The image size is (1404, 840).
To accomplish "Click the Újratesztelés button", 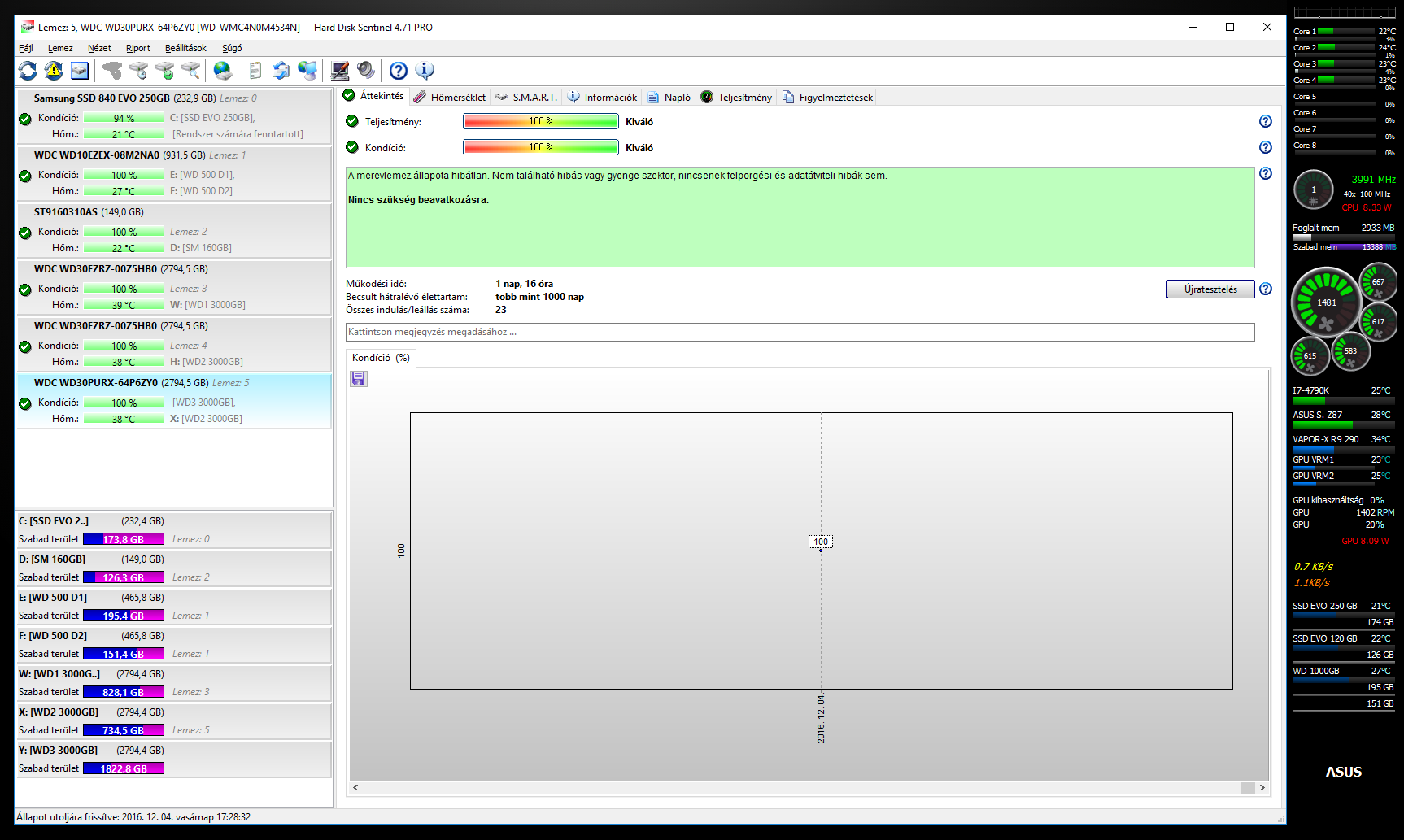I will pyautogui.click(x=1210, y=289).
